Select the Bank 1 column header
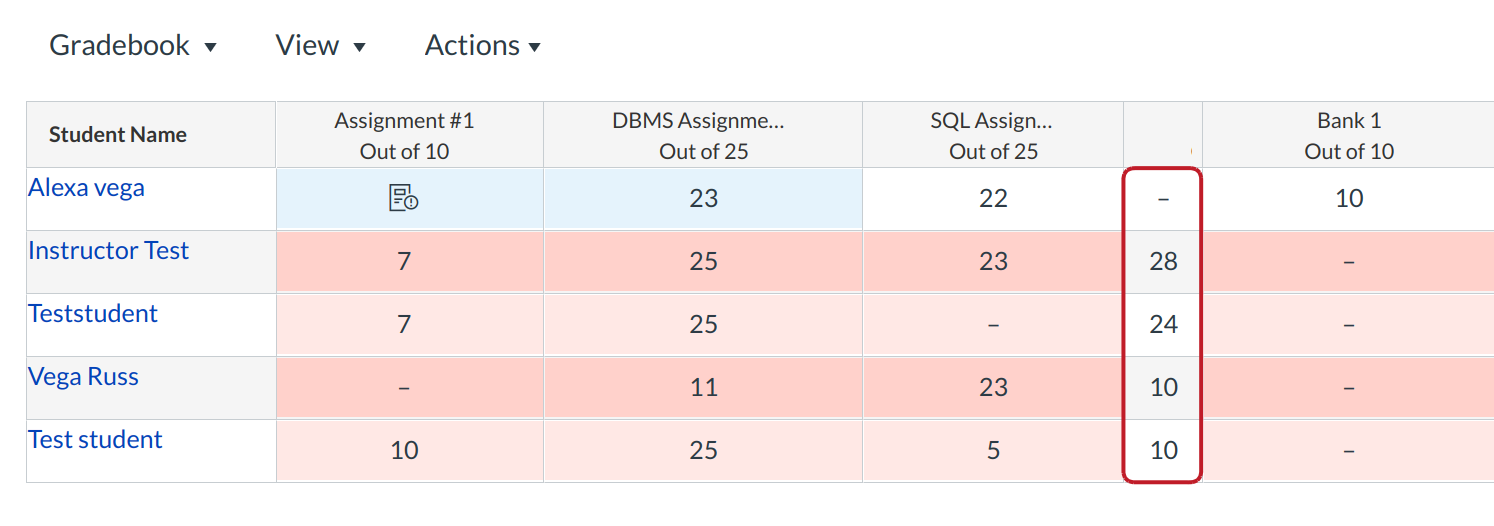The image size is (1494, 526). [x=1348, y=135]
